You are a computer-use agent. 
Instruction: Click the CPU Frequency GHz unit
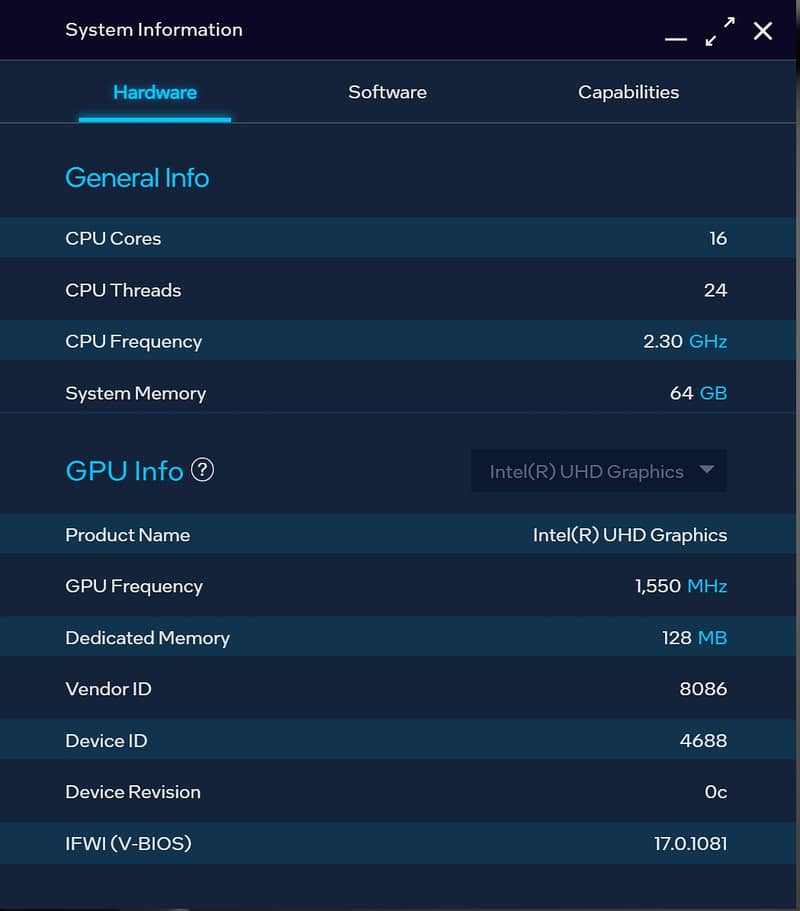point(708,341)
